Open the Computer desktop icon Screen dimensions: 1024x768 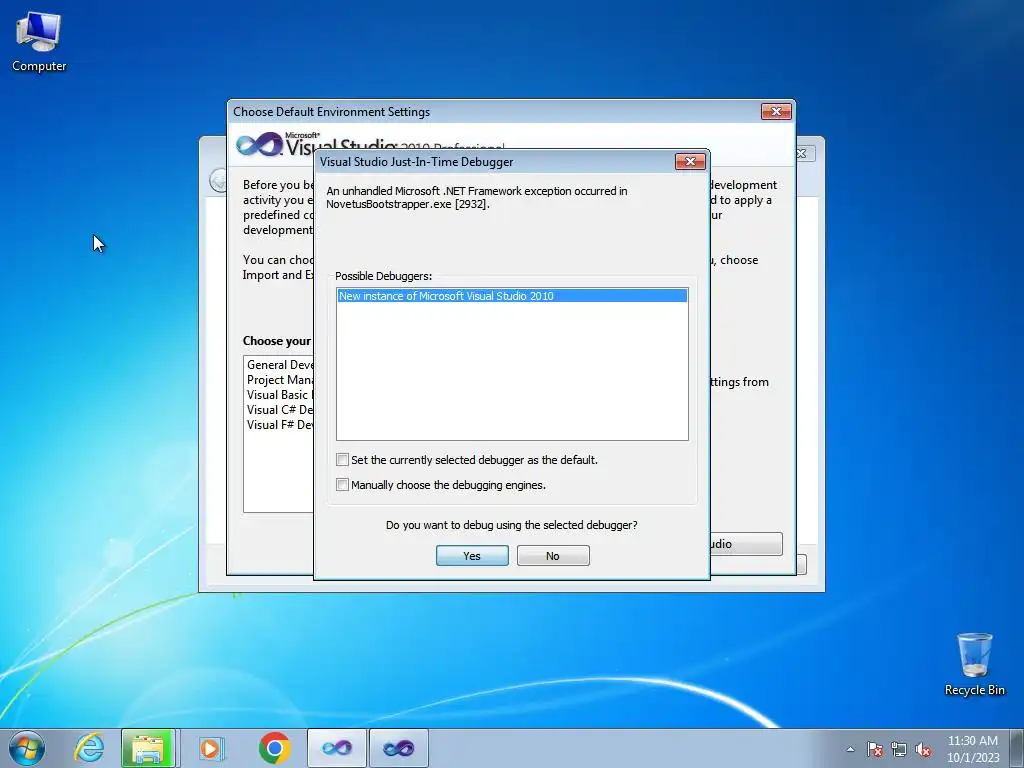click(x=39, y=40)
